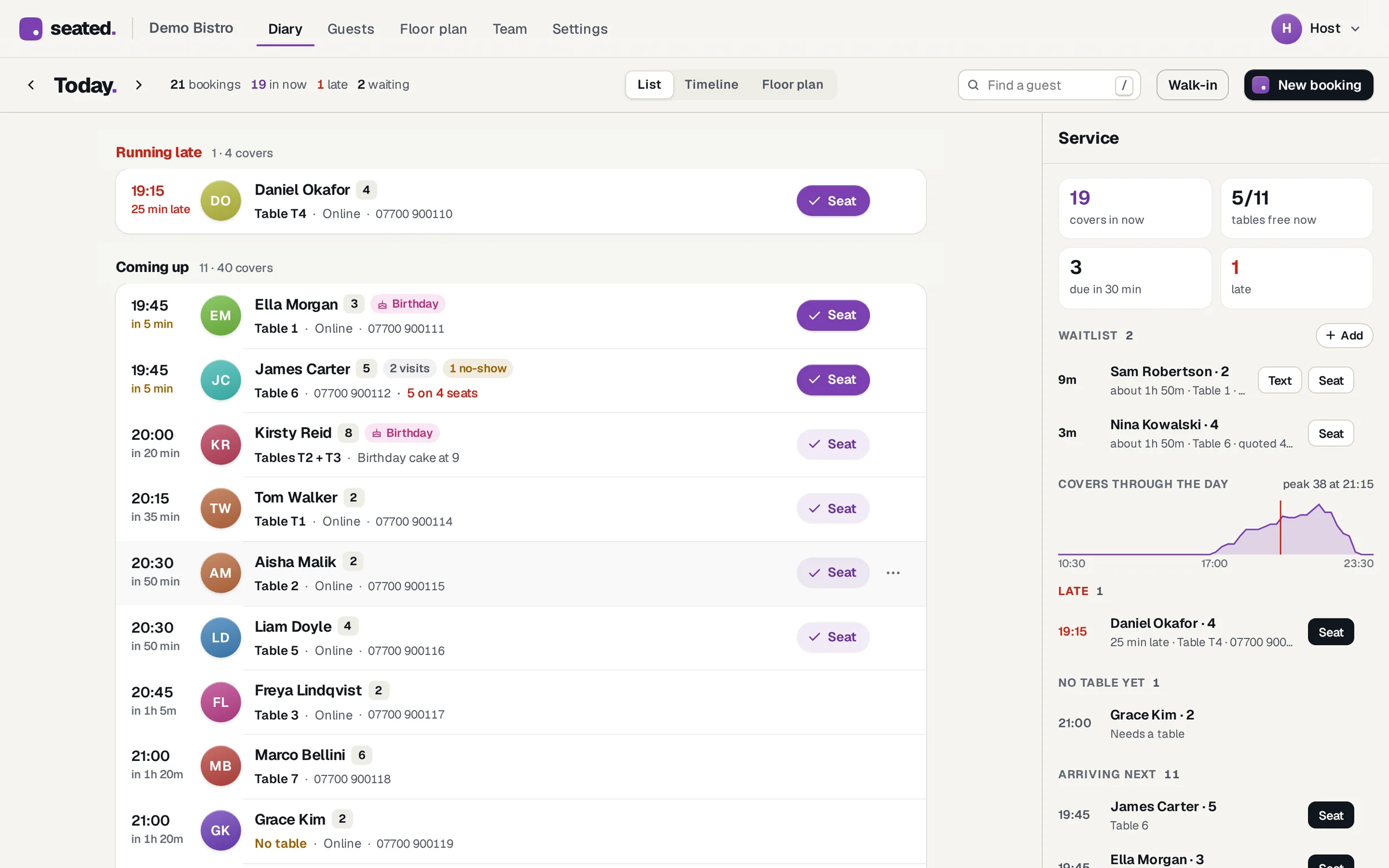
Task: Open more options for Aisha Malik
Action: 893,573
